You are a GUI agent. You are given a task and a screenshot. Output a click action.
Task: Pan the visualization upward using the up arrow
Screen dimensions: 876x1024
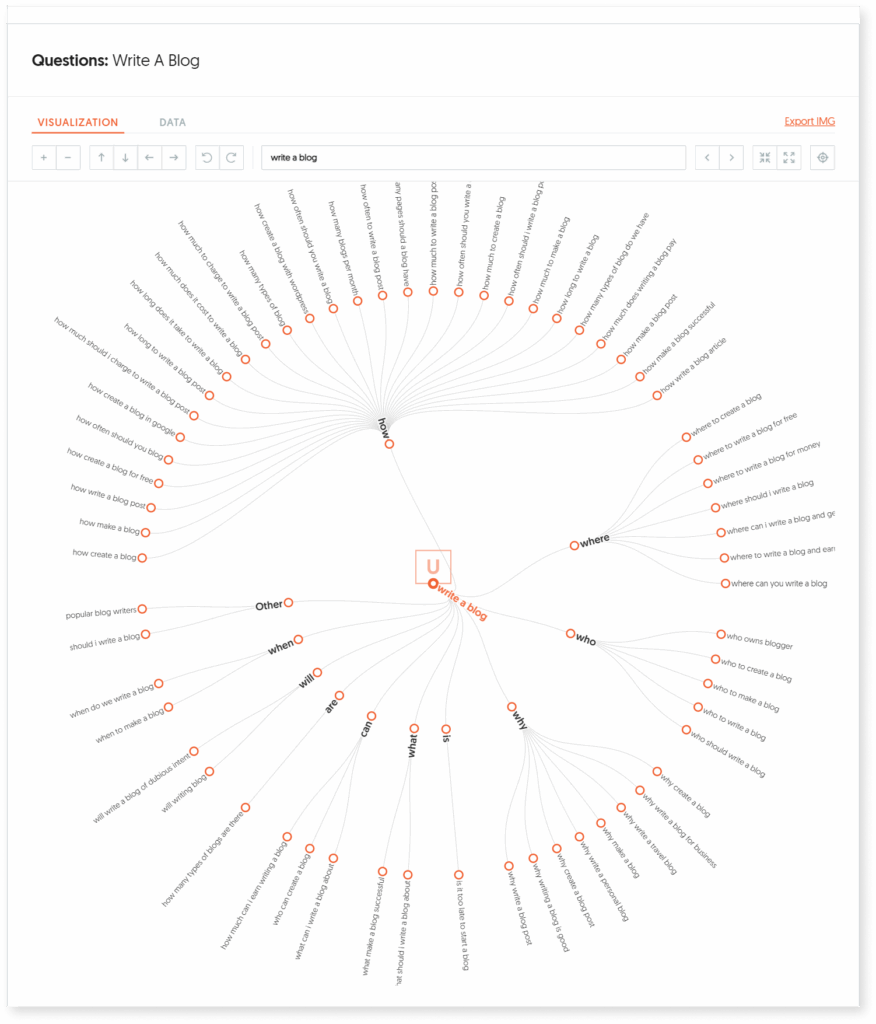coord(101,157)
